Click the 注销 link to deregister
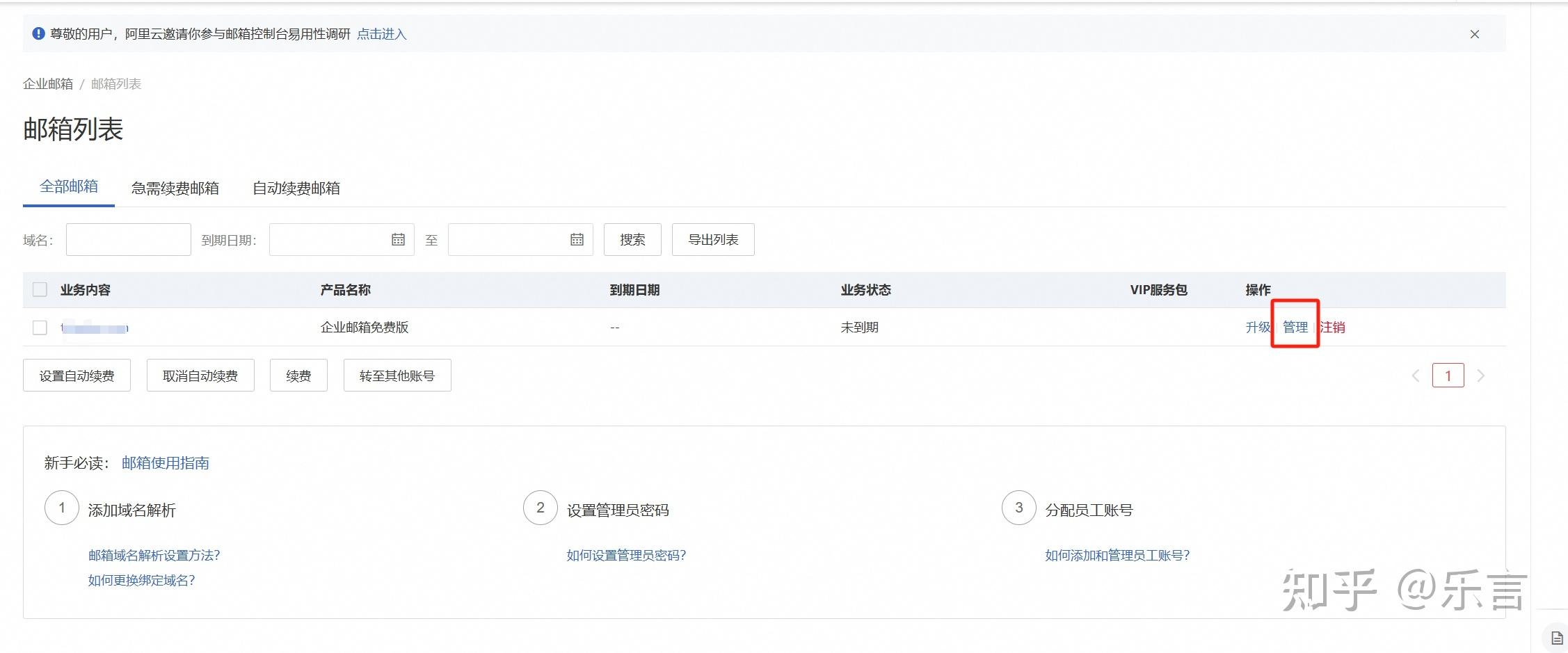The height and width of the screenshot is (653, 1568). point(1333,327)
